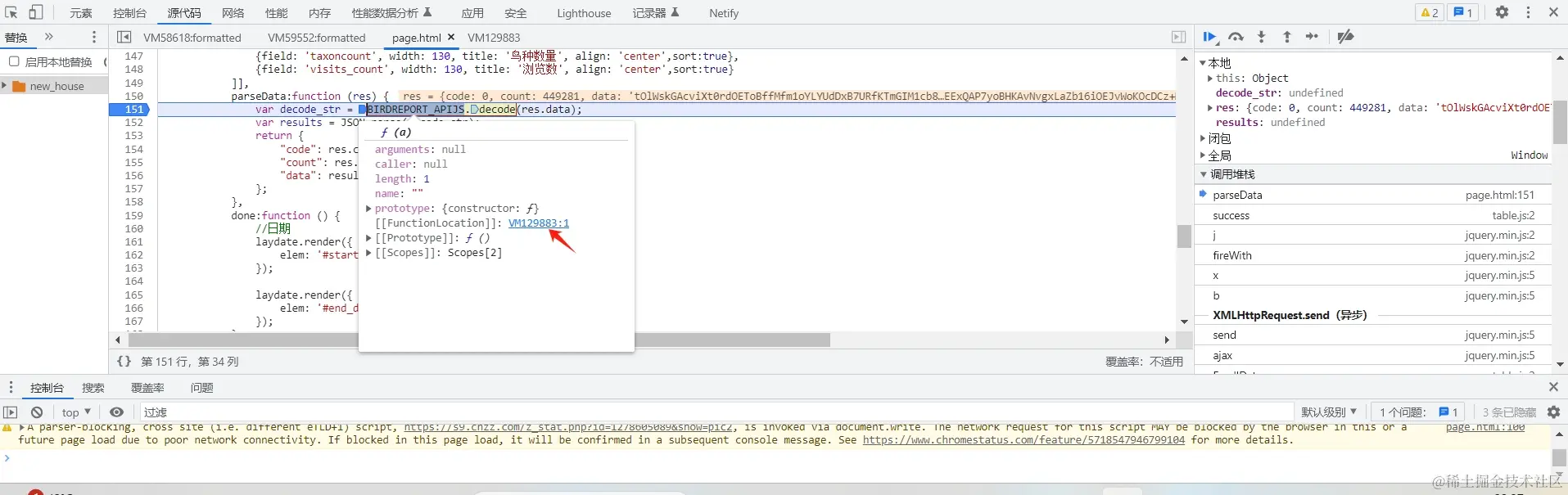
Task: Click the scope panel vertical scrollbar
Action: point(1560,121)
